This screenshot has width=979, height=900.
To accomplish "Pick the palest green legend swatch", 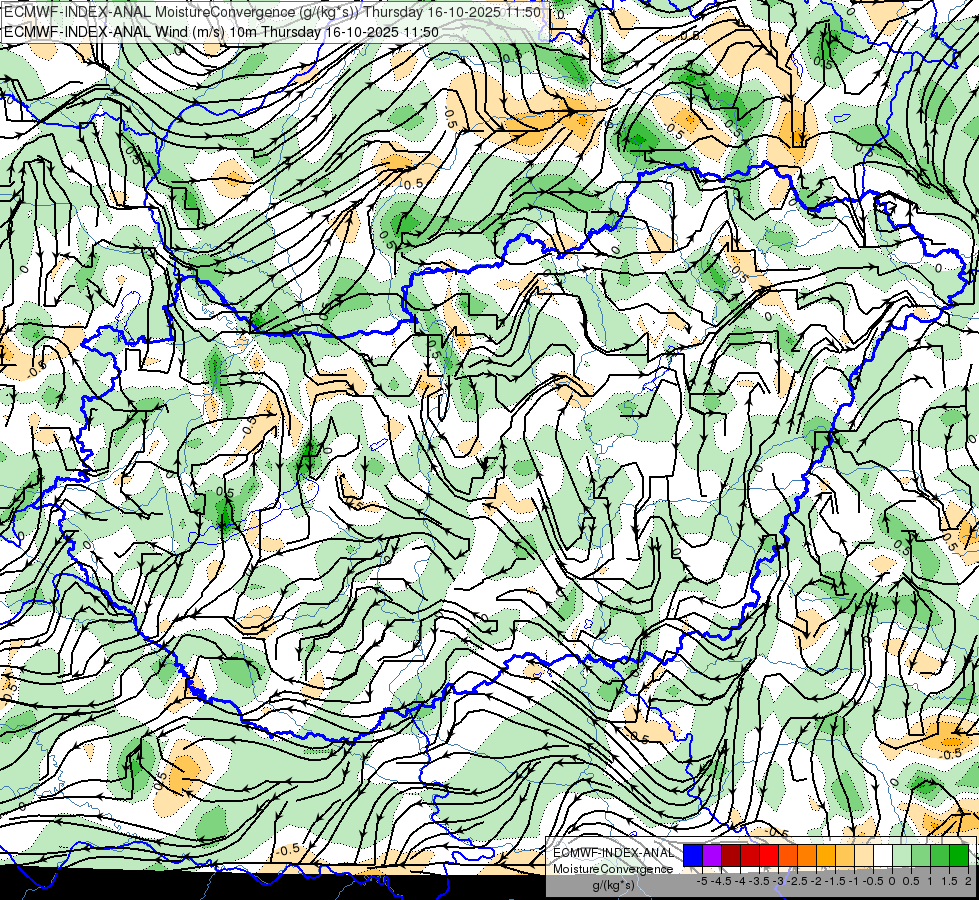I will coord(902,856).
